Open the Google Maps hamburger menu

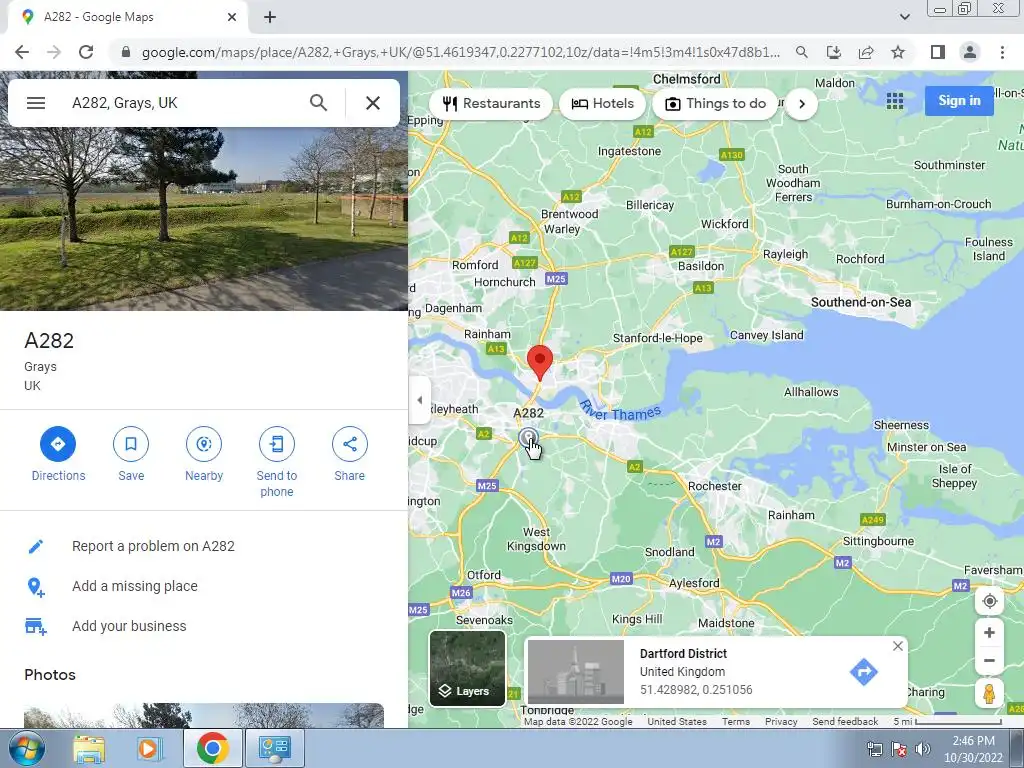36,103
